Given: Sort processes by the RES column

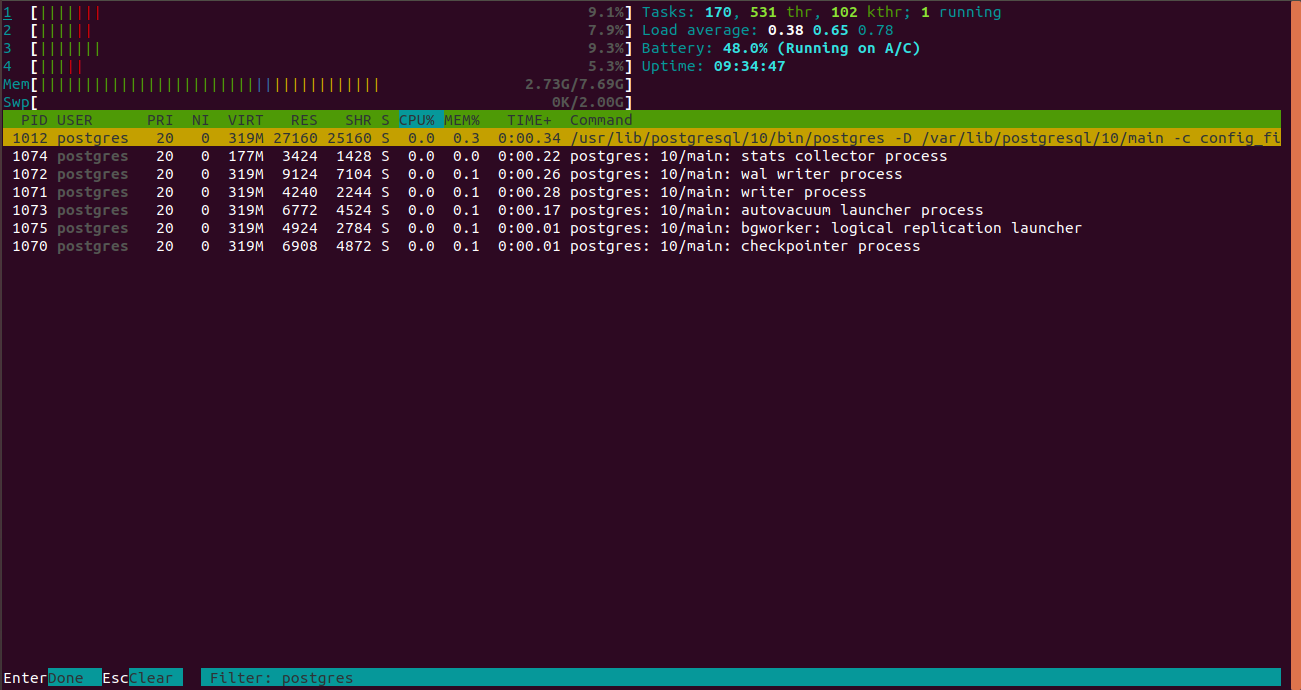Looking at the screenshot, I should click(303, 119).
